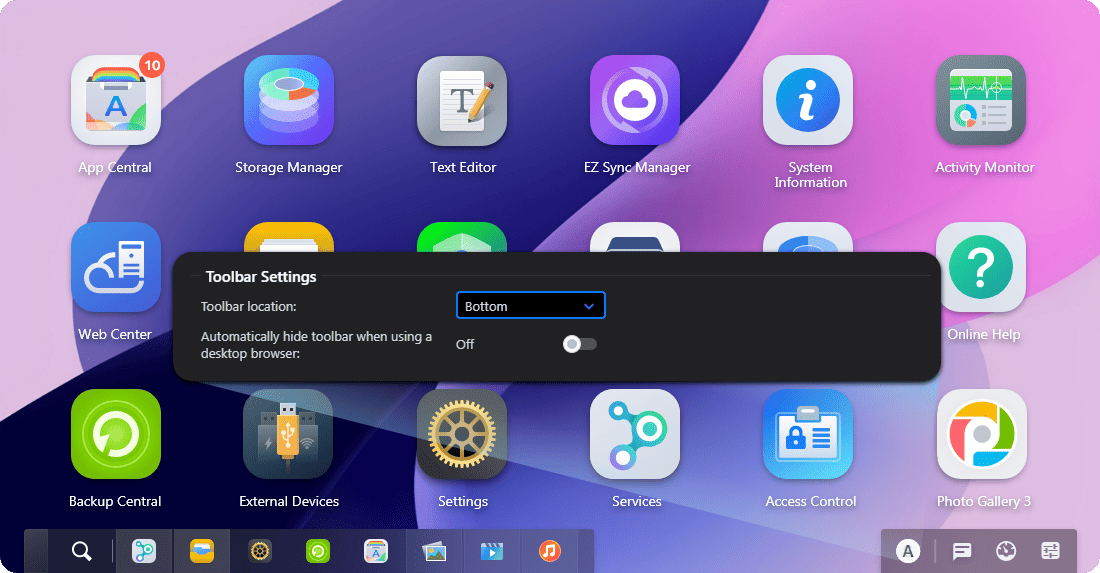Toggle auto-hide toolbar switch
Image resolution: width=1100 pixels, height=573 pixels.
[579, 344]
